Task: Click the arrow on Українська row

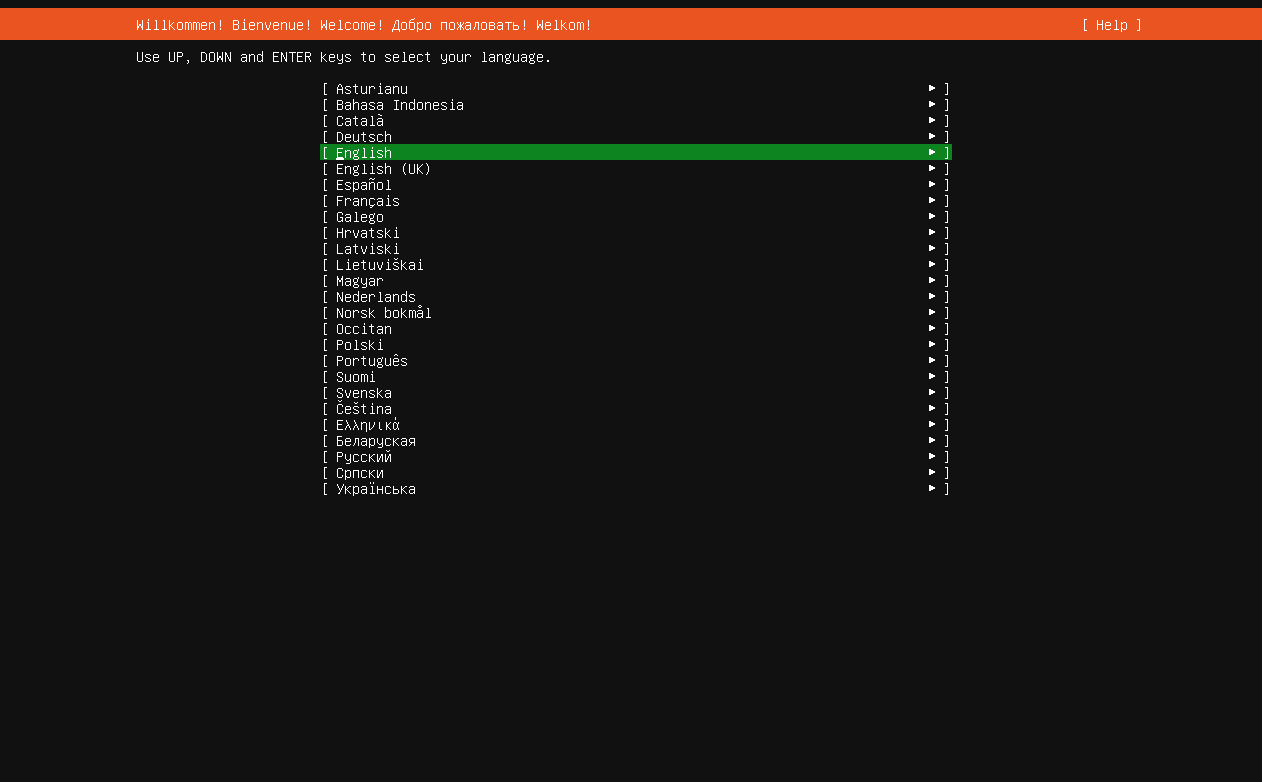Action: (932, 488)
